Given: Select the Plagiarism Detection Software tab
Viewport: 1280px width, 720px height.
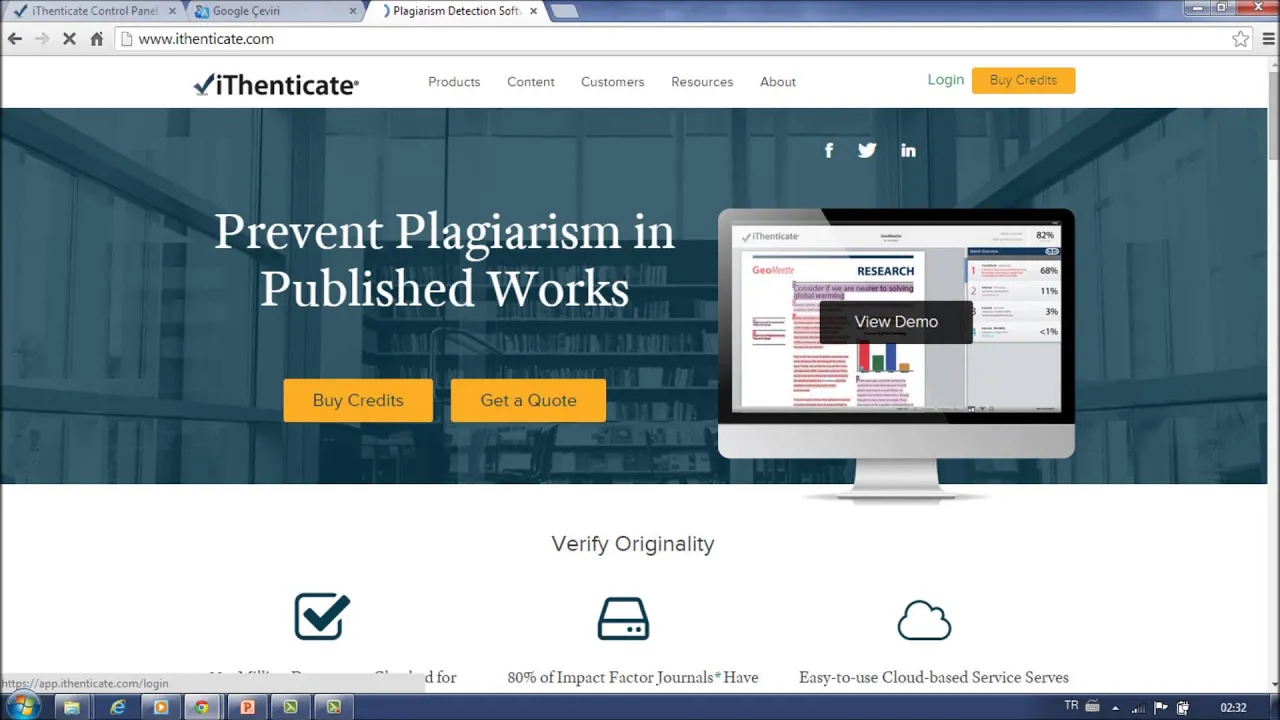Looking at the screenshot, I should click(x=455, y=11).
